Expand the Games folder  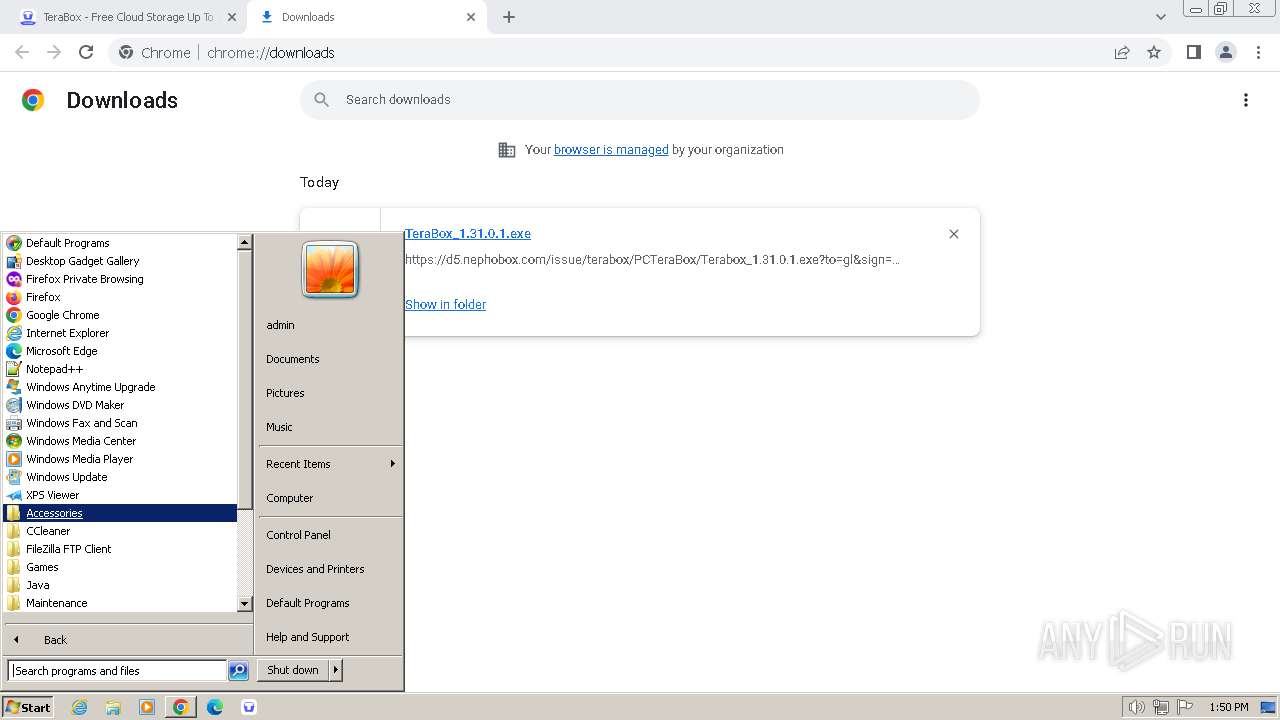pyautogui.click(x=120, y=567)
